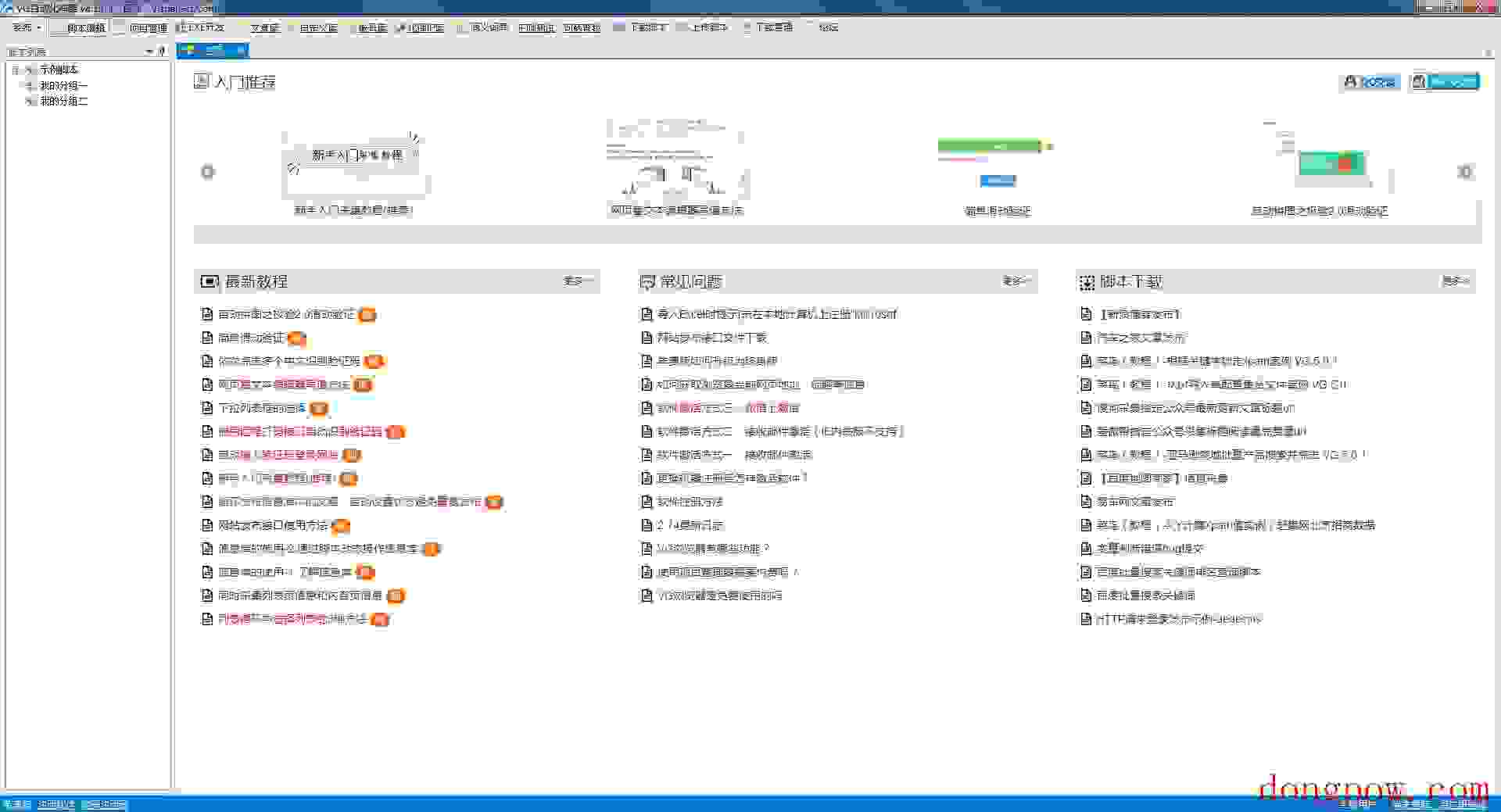Viewport: 1501px width, 812px height.
Task: Click document icon beside 简单滑动验证
Action: coord(207,338)
